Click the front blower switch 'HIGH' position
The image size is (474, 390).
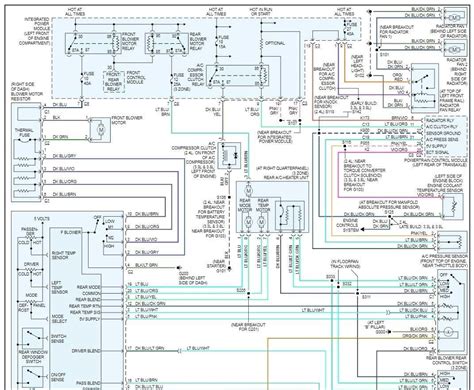(x=109, y=246)
